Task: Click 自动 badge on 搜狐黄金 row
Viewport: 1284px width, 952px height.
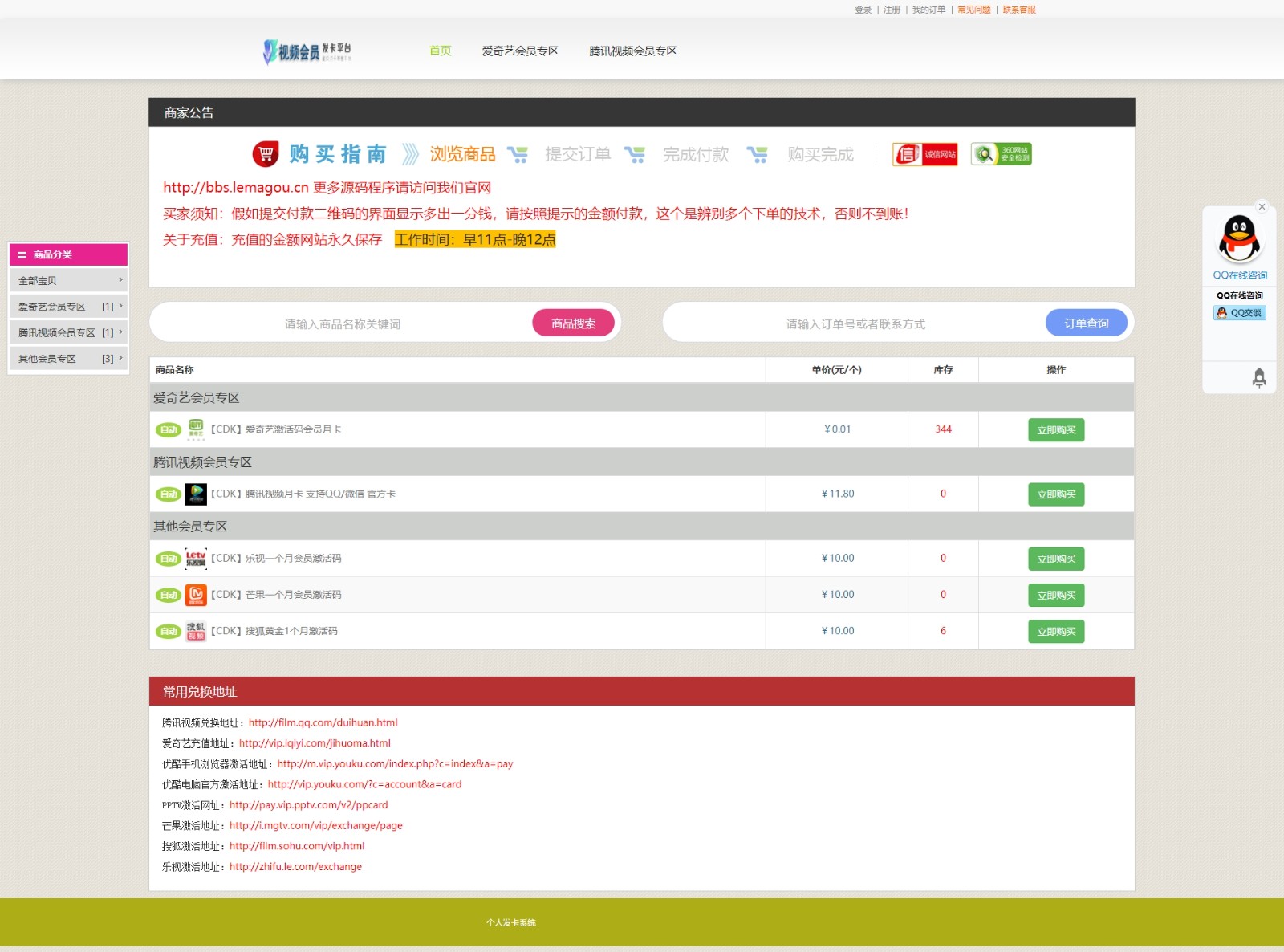Action: [169, 632]
